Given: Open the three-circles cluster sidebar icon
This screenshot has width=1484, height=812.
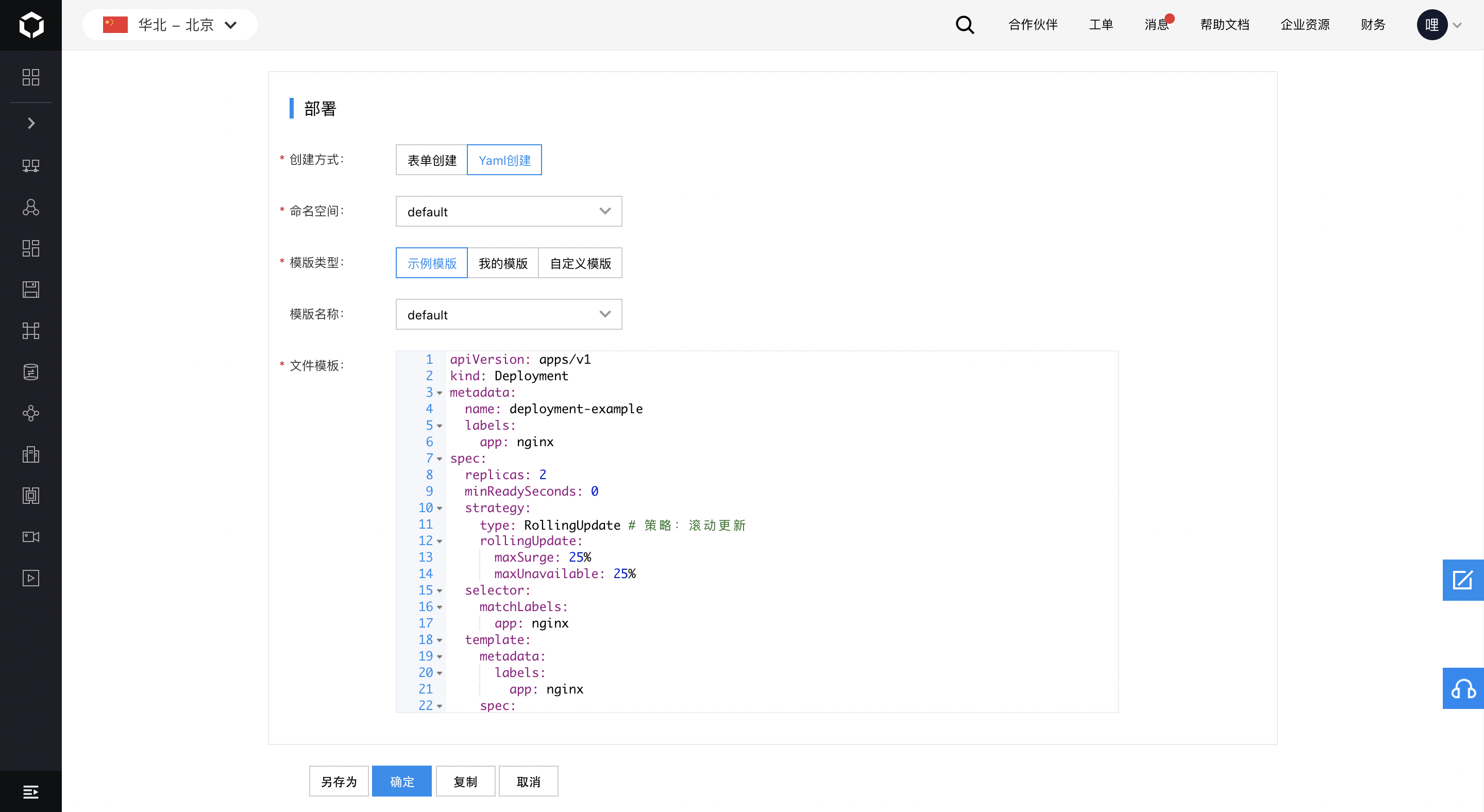Looking at the screenshot, I should pyautogui.click(x=31, y=207).
